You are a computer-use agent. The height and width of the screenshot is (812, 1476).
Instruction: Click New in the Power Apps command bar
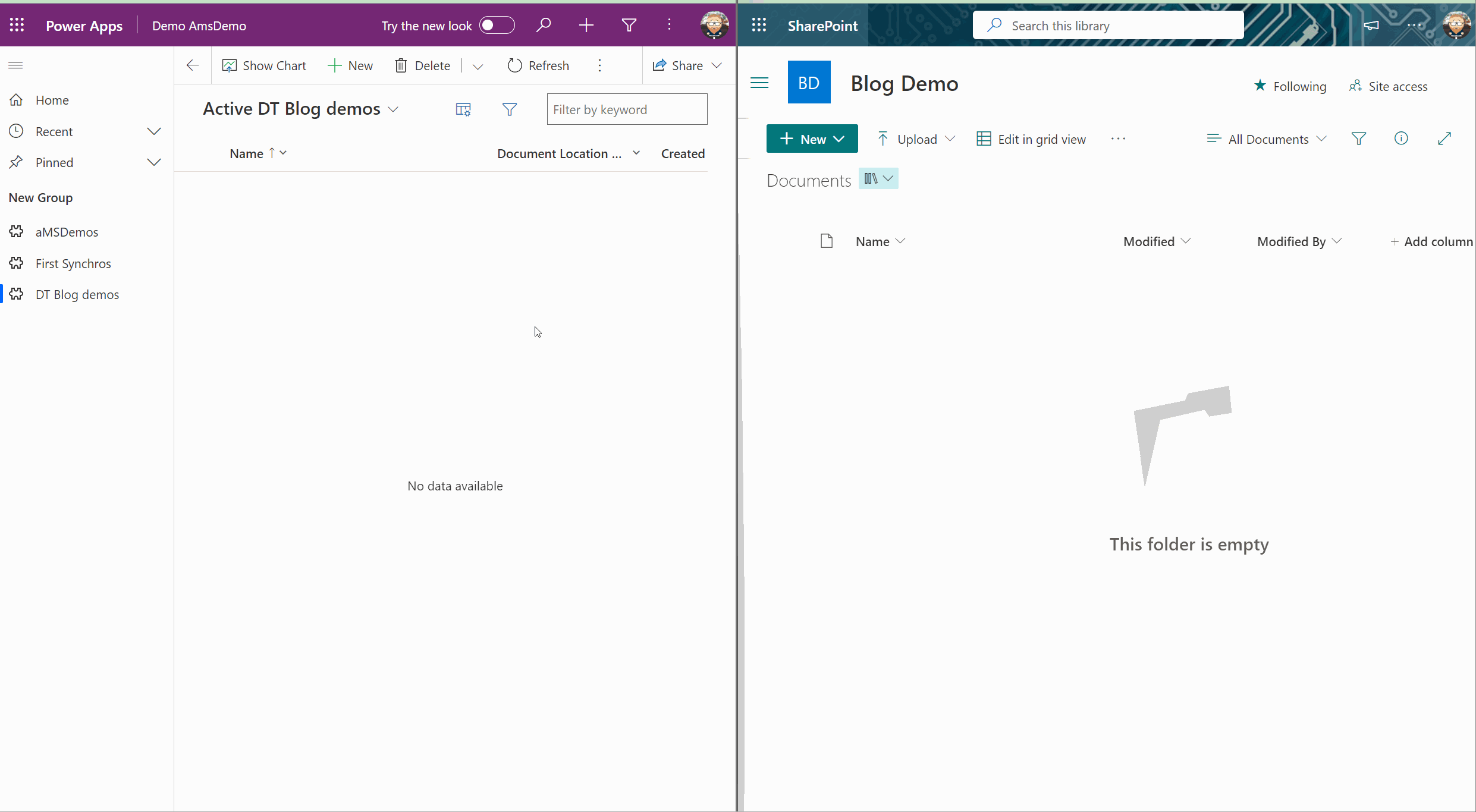350,65
